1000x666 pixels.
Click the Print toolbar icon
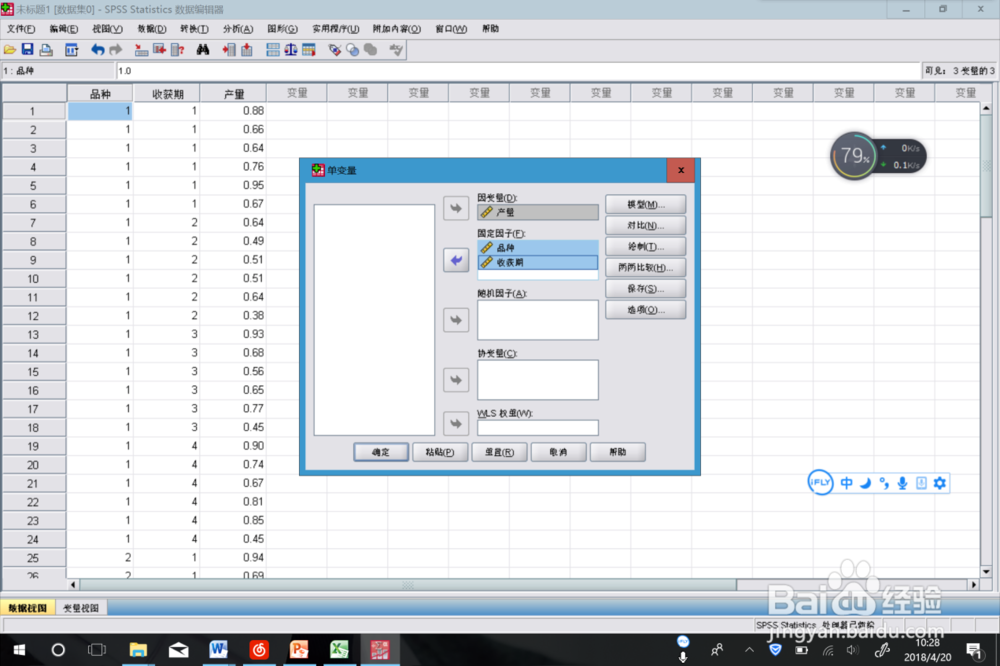coord(46,50)
